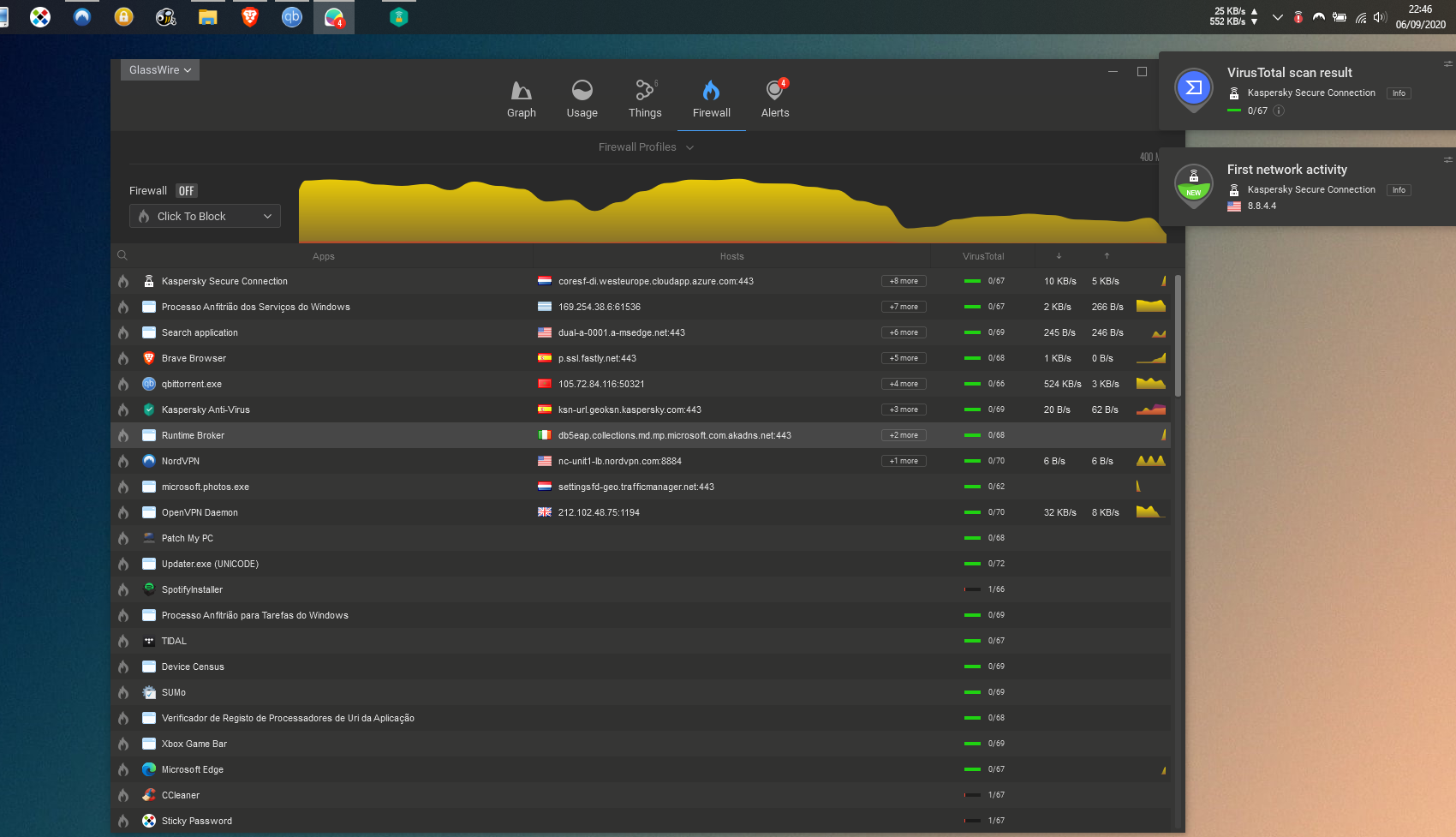This screenshot has width=1456, height=837.
Task: Open settings of First network activity notification
Action: coord(1448,159)
